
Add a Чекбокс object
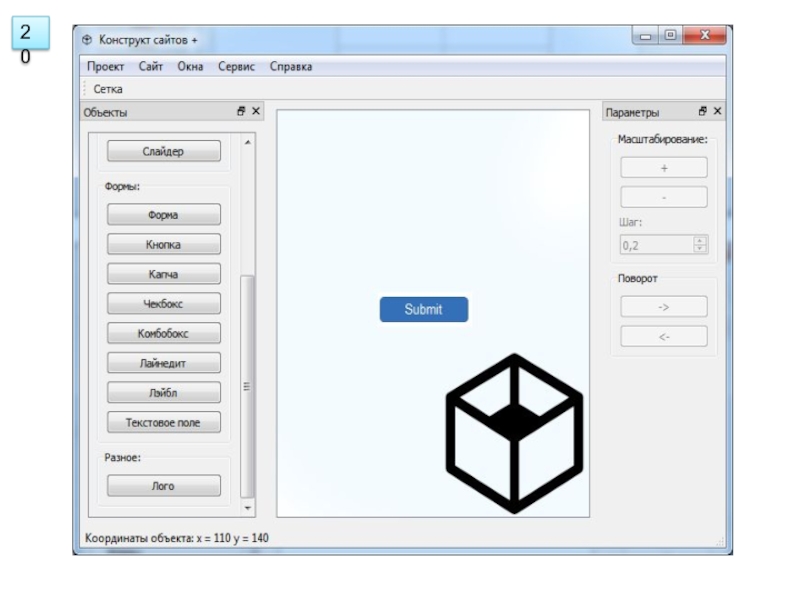click(164, 304)
